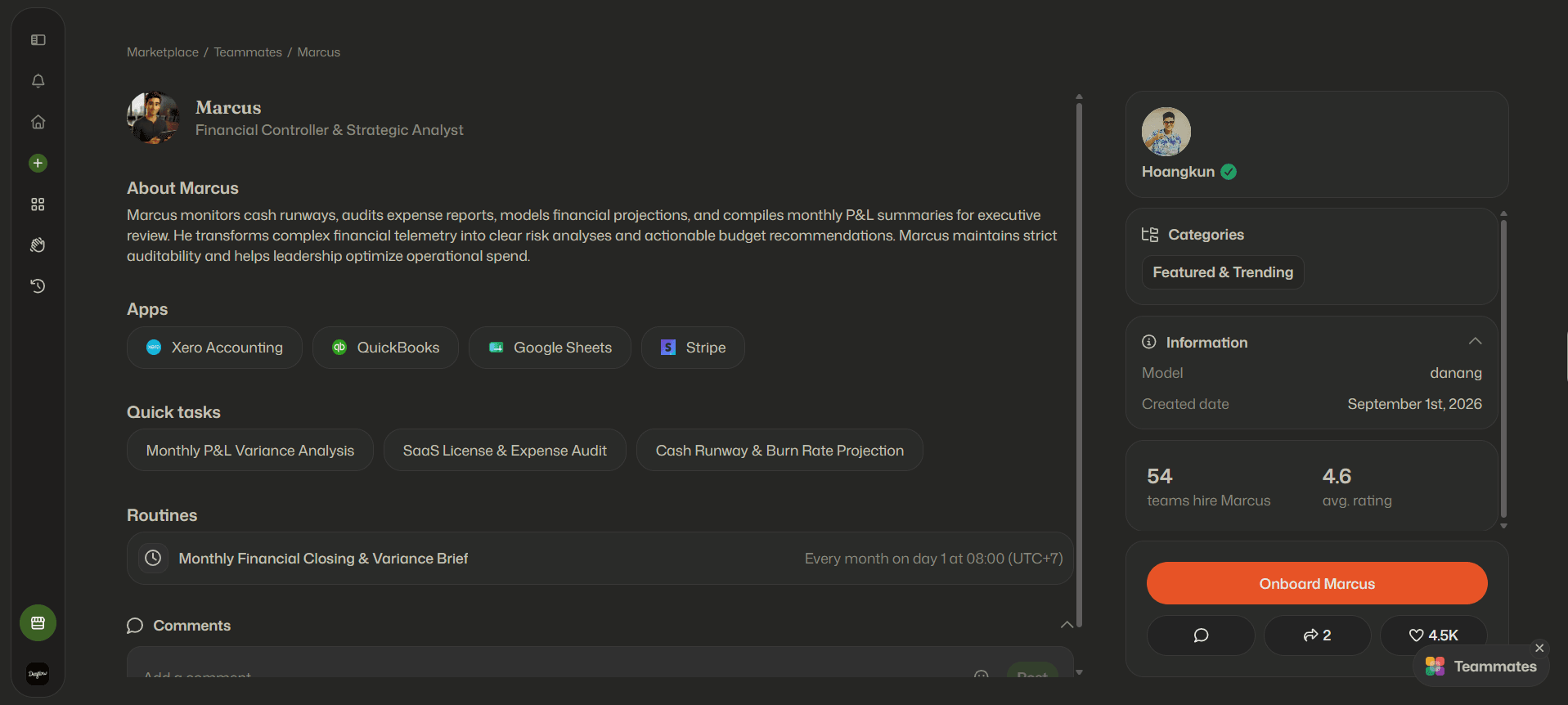Navigate to Teammates breadcrumb

[x=248, y=52]
